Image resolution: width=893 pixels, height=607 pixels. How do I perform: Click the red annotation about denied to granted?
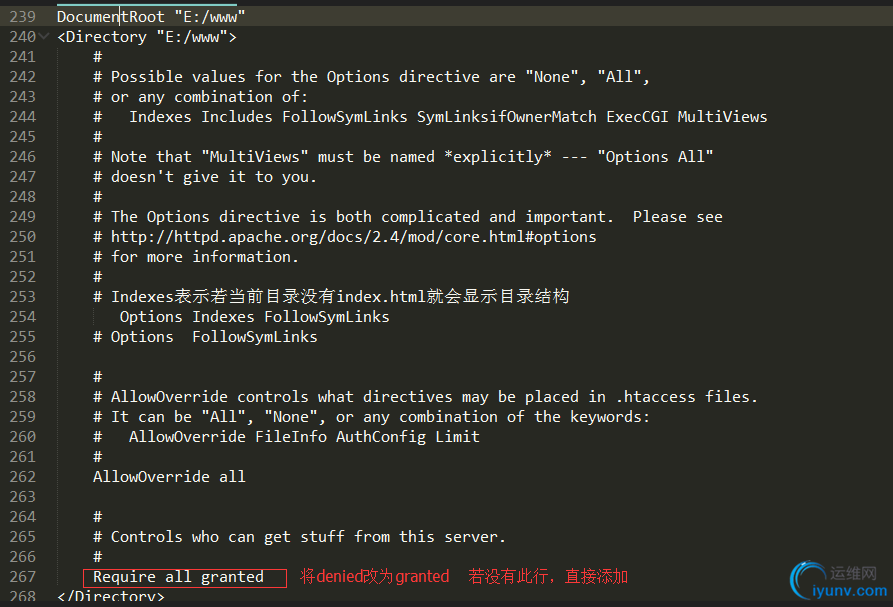coord(374,576)
